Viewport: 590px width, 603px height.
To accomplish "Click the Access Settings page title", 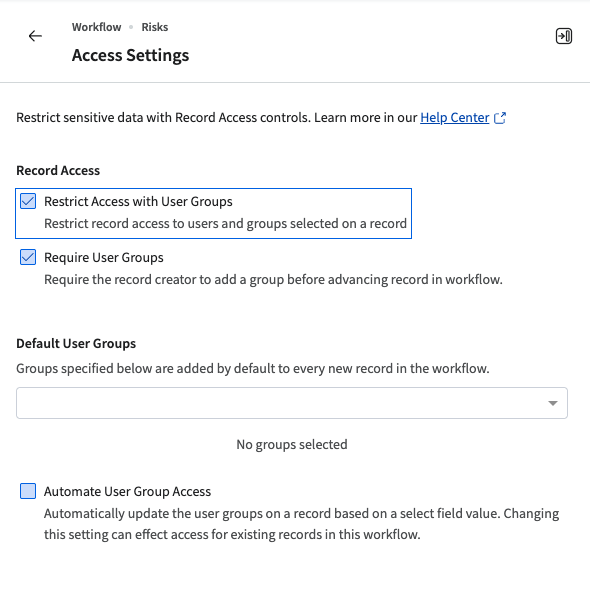I will [x=130, y=55].
